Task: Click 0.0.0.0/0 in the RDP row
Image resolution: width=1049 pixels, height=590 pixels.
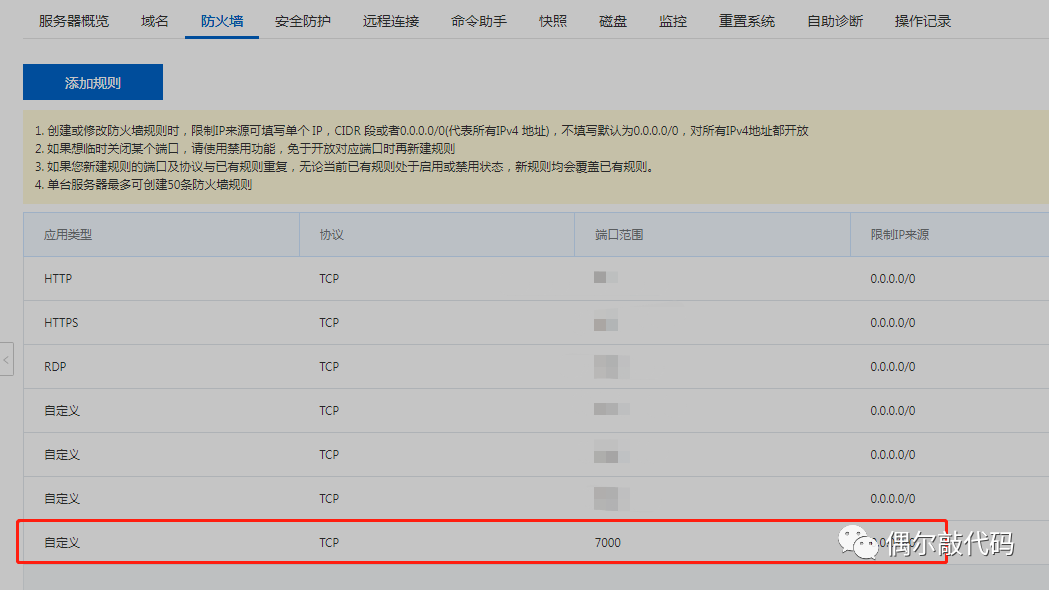Action: click(892, 367)
